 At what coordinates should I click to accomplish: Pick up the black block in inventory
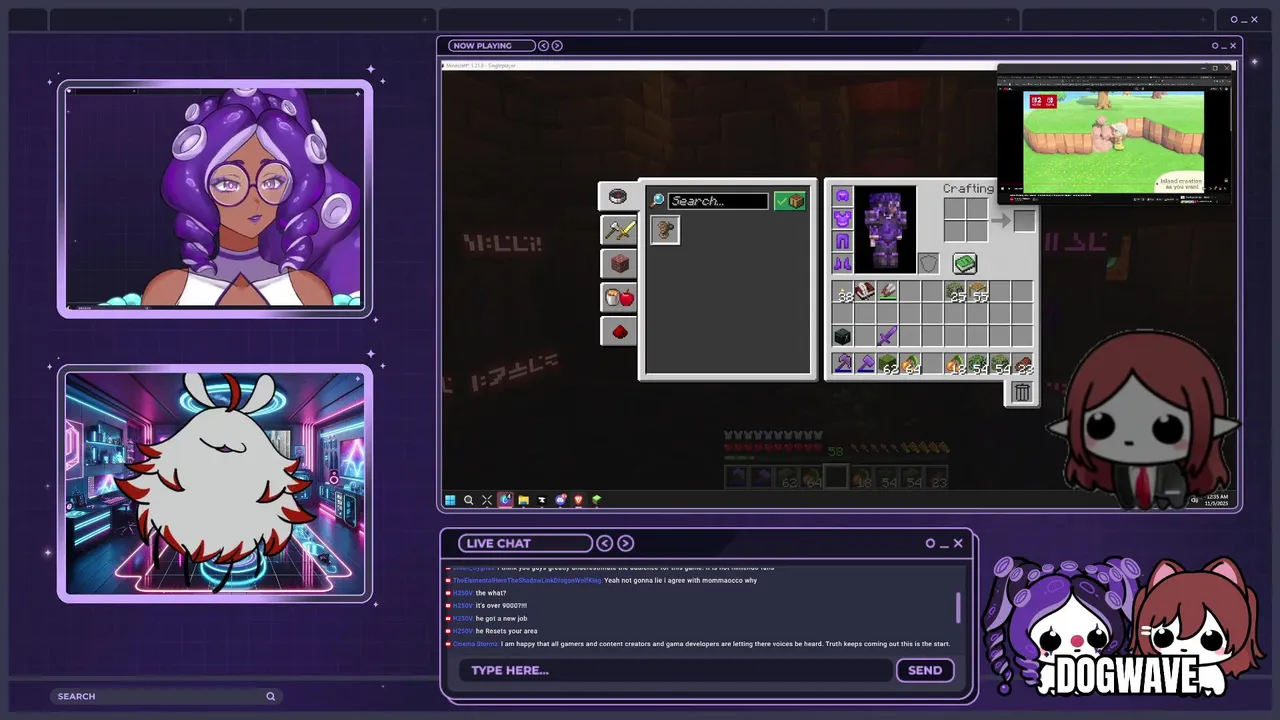click(843, 337)
